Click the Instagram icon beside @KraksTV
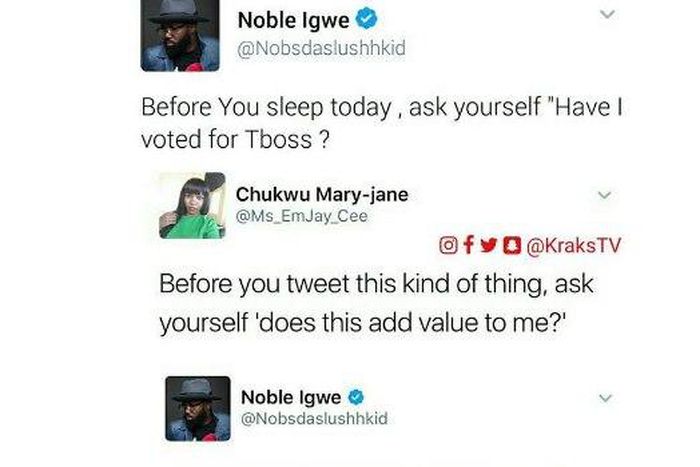 [x=449, y=245]
